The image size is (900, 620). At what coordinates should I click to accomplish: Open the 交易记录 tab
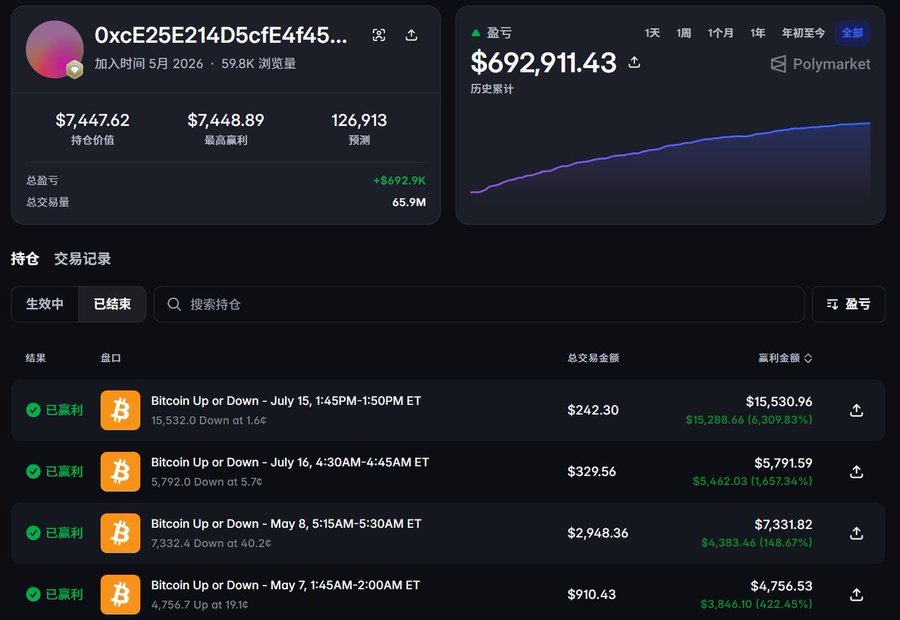coord(83,259)
